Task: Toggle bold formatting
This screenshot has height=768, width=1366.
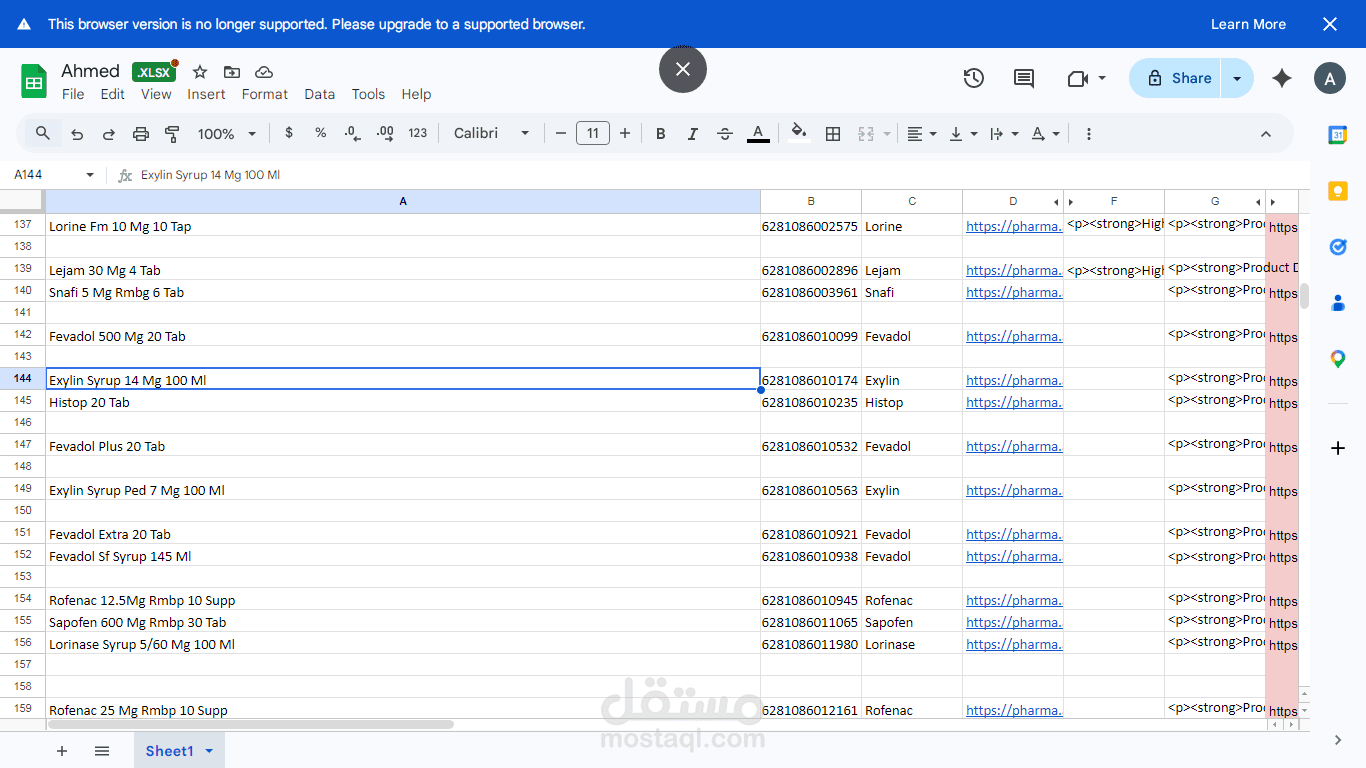Action: pyautogui.click(x=660, y=133)
